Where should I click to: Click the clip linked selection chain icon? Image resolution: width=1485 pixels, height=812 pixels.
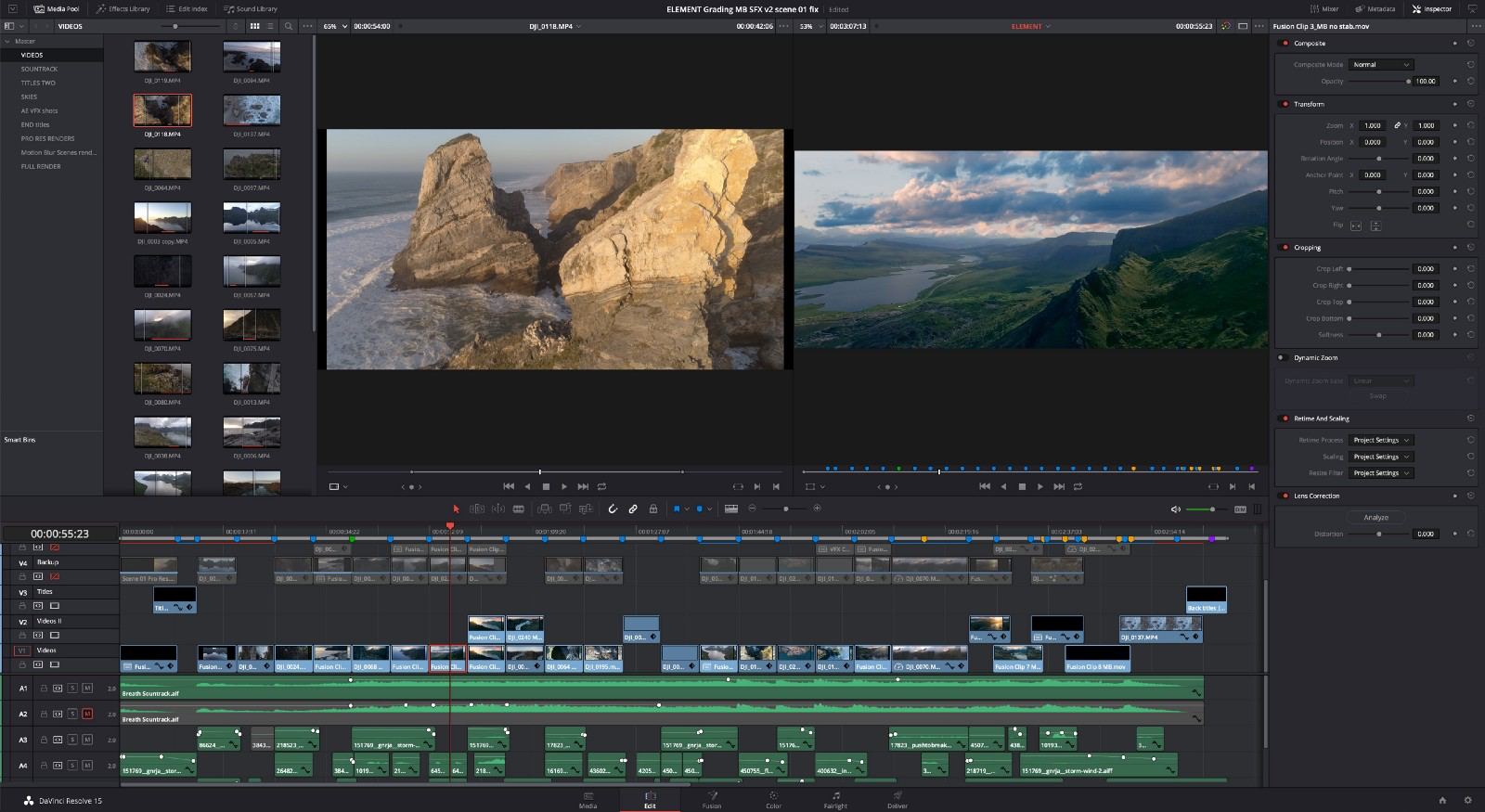tap(633, 509)
